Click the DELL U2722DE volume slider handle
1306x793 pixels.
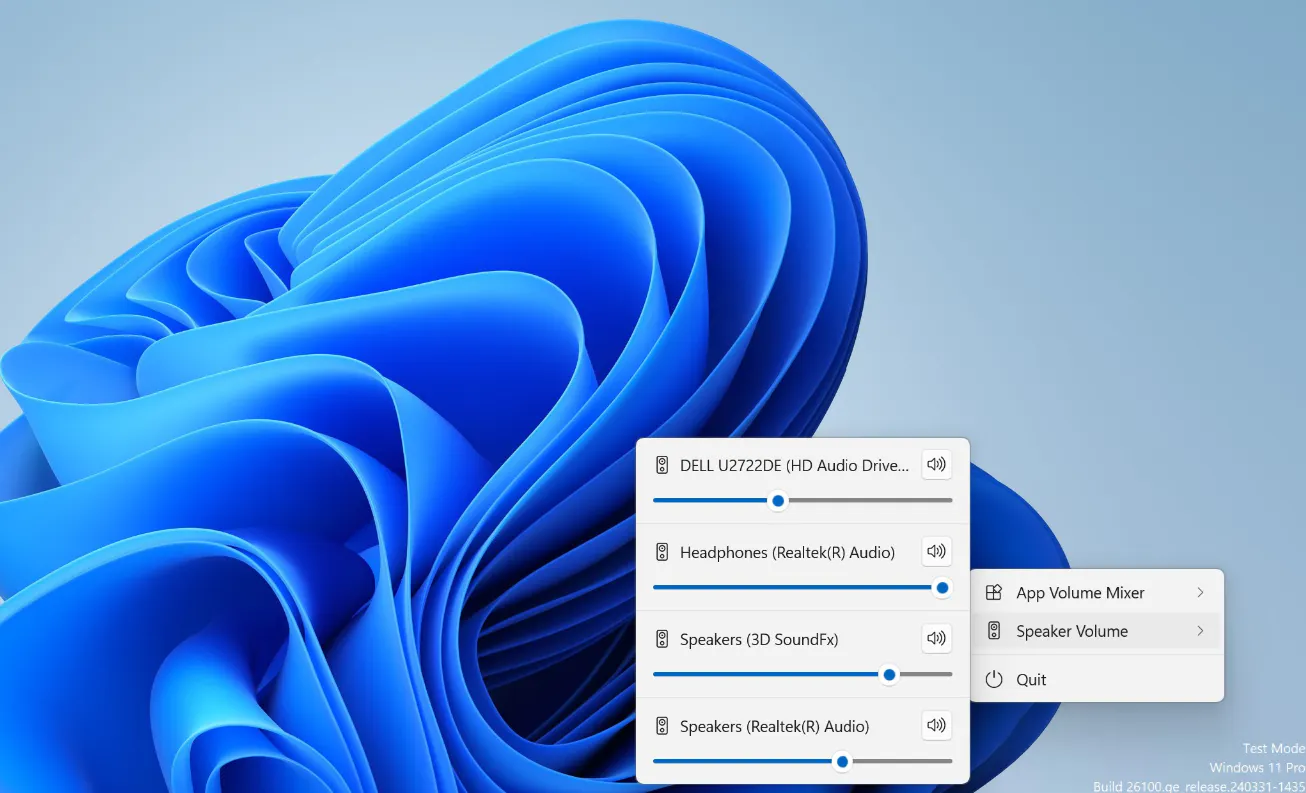point(778,501)
